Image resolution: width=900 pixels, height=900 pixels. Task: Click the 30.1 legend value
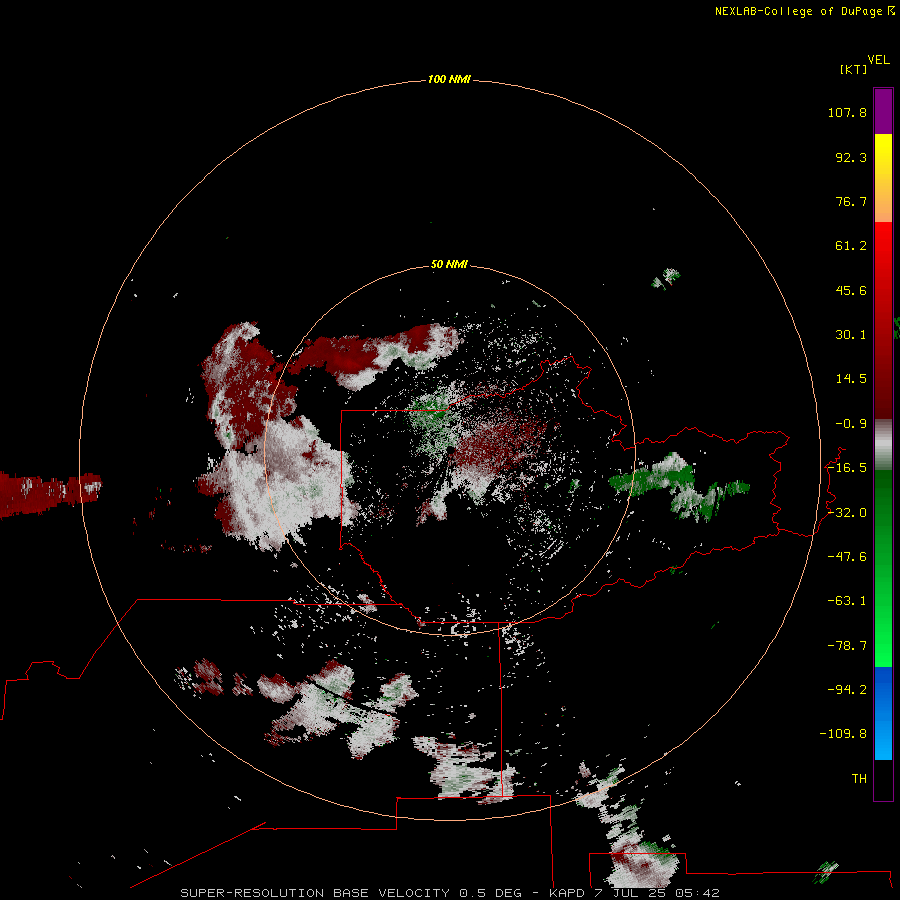(x=851, y=335)
